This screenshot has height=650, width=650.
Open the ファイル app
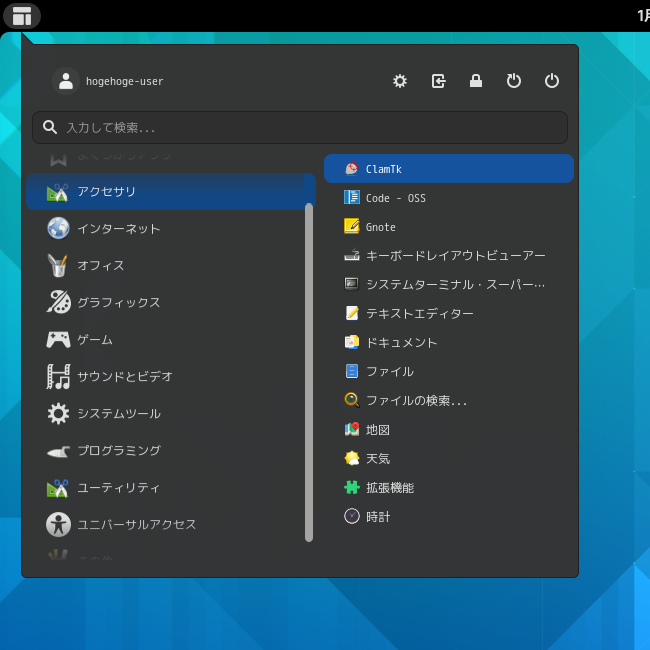pos(449,371)
